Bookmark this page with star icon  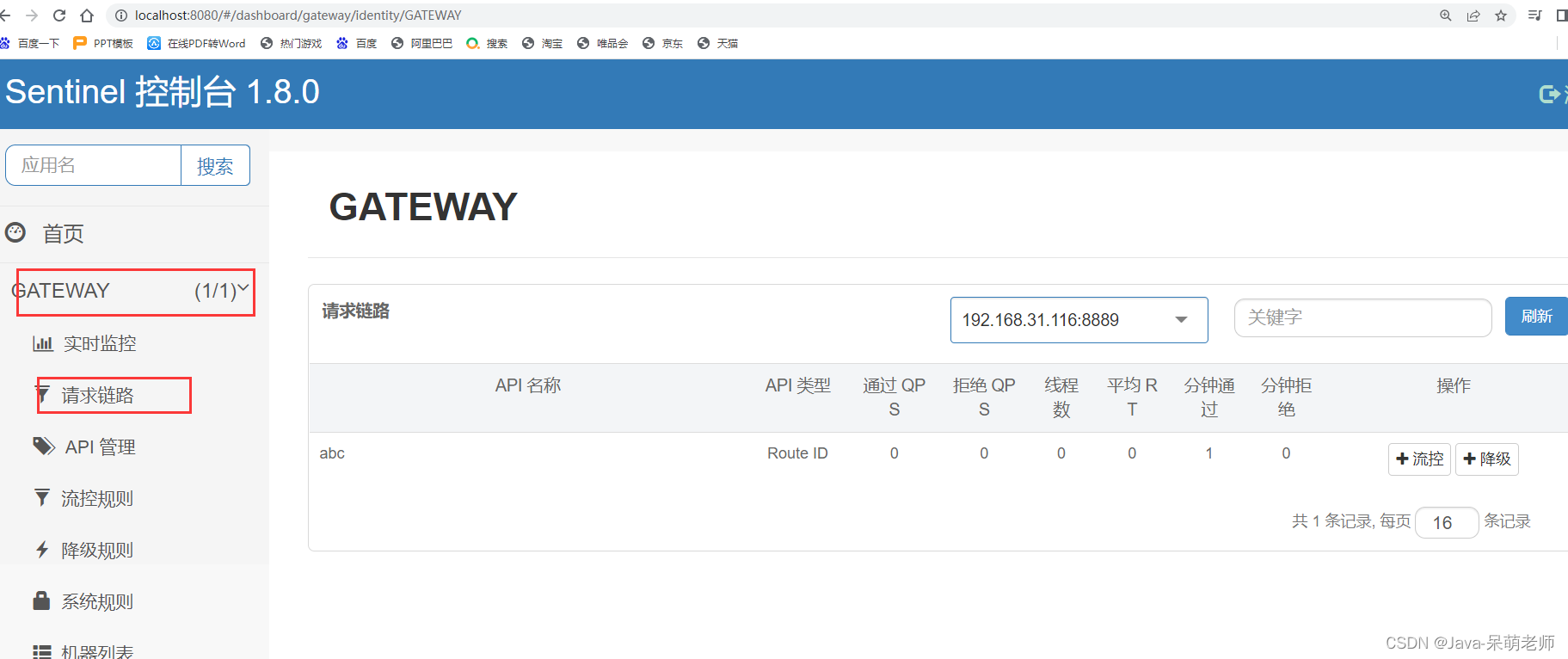click(1501, 15)
